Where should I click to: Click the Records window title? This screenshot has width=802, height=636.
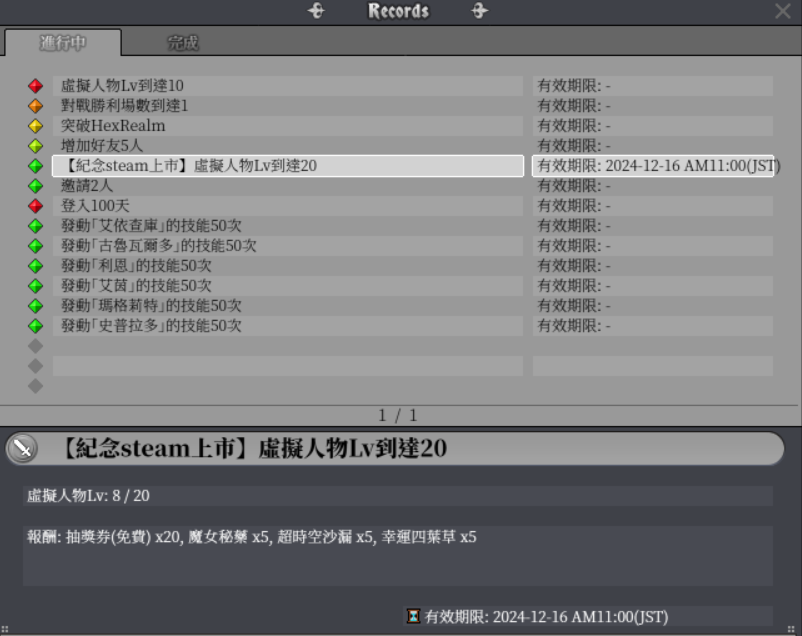tap(398, 11)
